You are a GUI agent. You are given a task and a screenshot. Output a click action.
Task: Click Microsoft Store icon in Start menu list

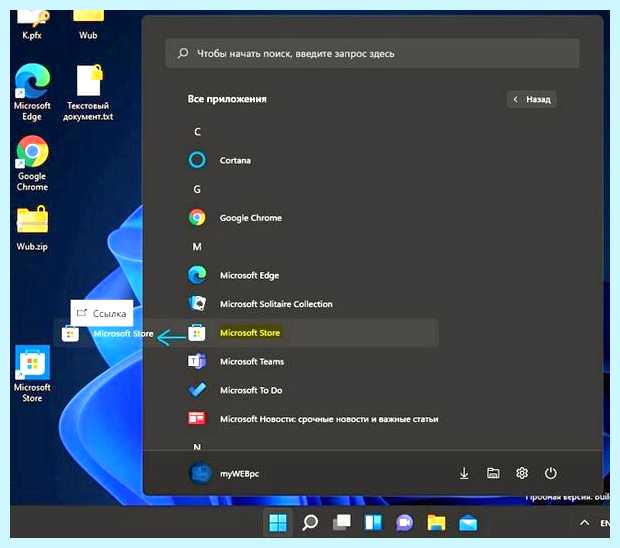pyautogui.click(x=197, y=333)
